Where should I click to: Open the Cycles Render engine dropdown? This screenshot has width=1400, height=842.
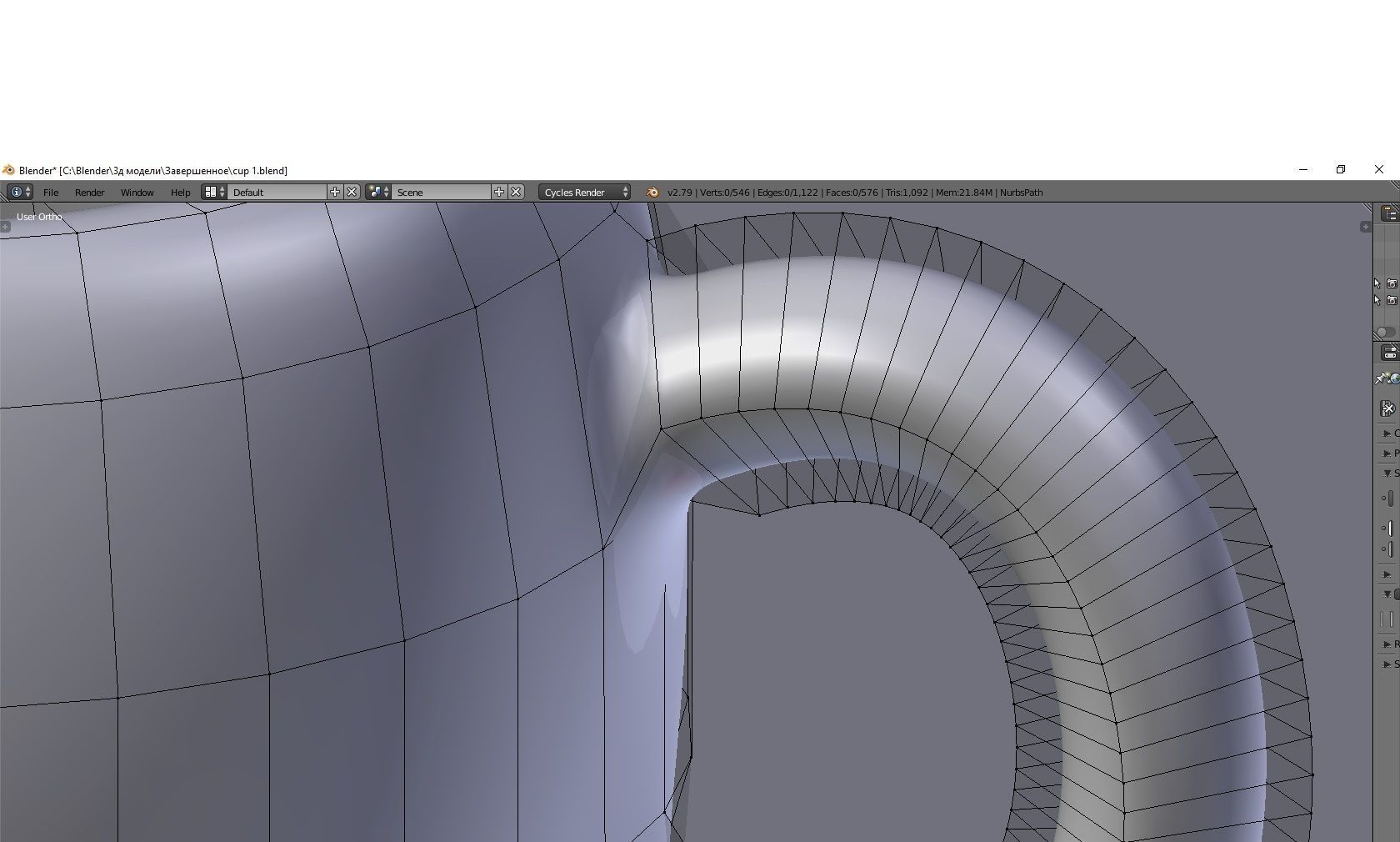pyautogui.click(x=584, y=192)
